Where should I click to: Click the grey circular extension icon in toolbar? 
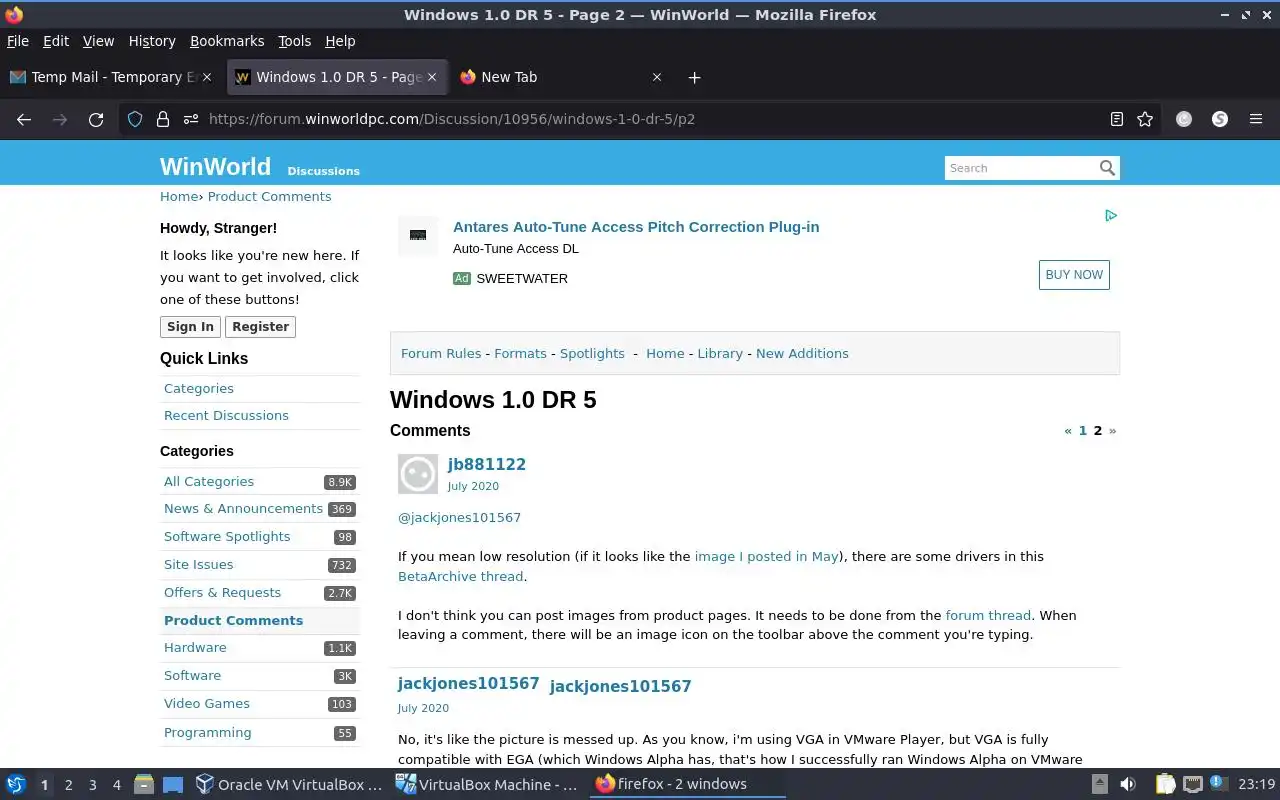coord(1184,119)
